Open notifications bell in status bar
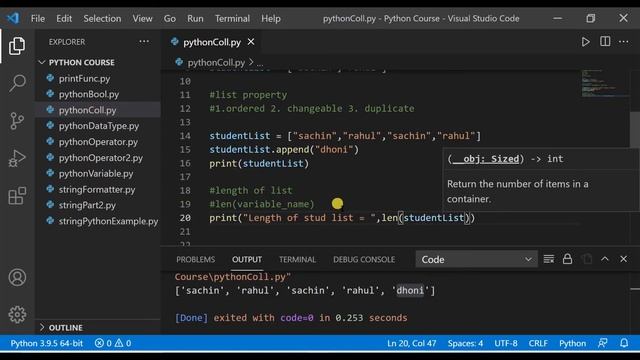This screenshot has height=360, width=640. click(x=624, y=343)
